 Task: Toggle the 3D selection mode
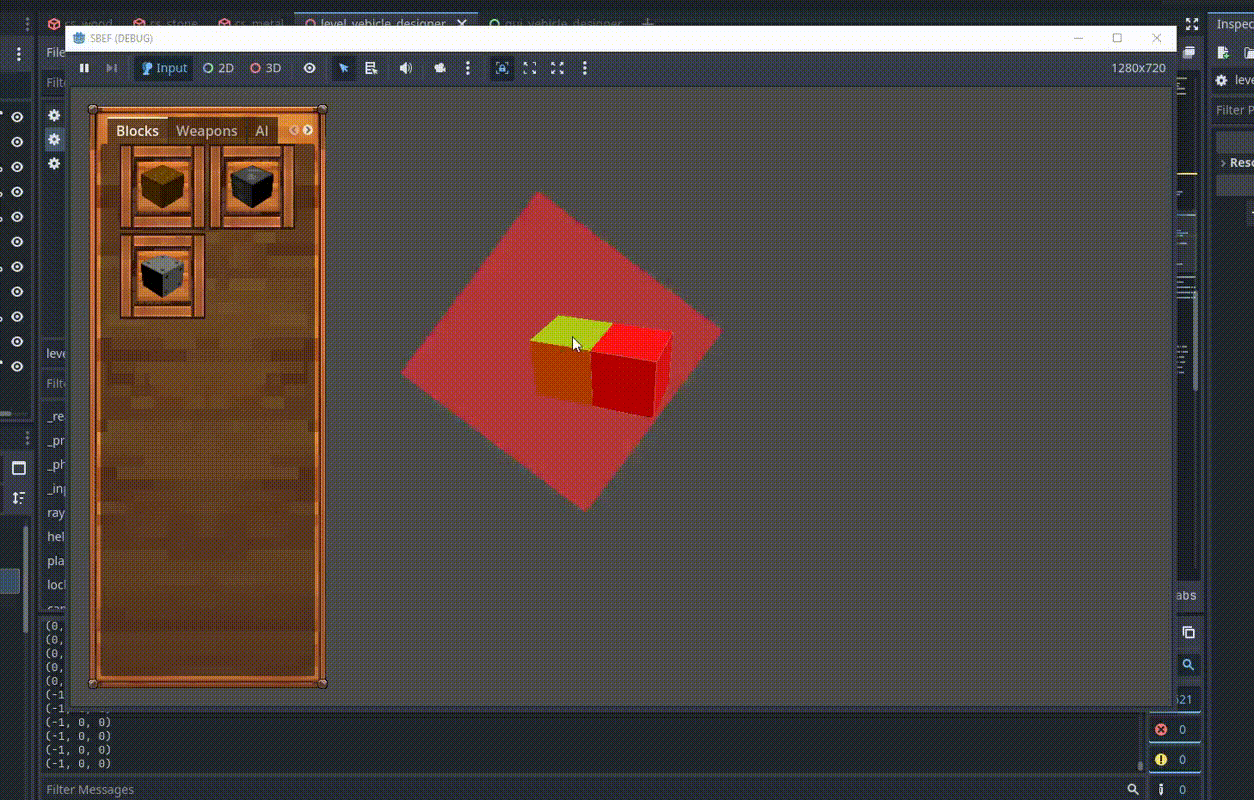(266, 68)
